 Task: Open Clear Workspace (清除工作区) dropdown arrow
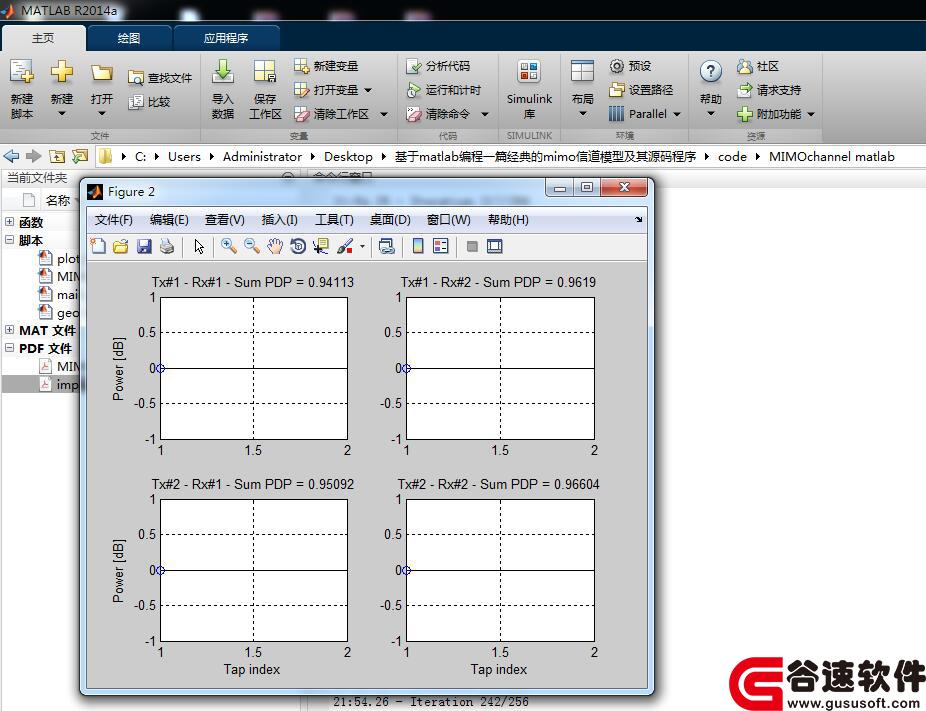click(384, 114)
